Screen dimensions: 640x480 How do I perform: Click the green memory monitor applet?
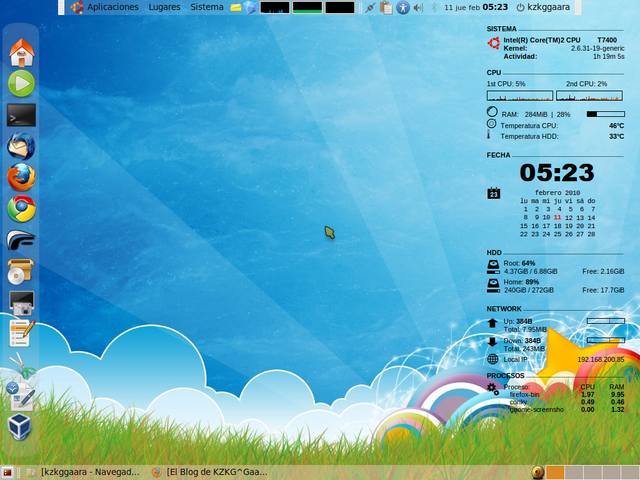click(x=307, y=7)
